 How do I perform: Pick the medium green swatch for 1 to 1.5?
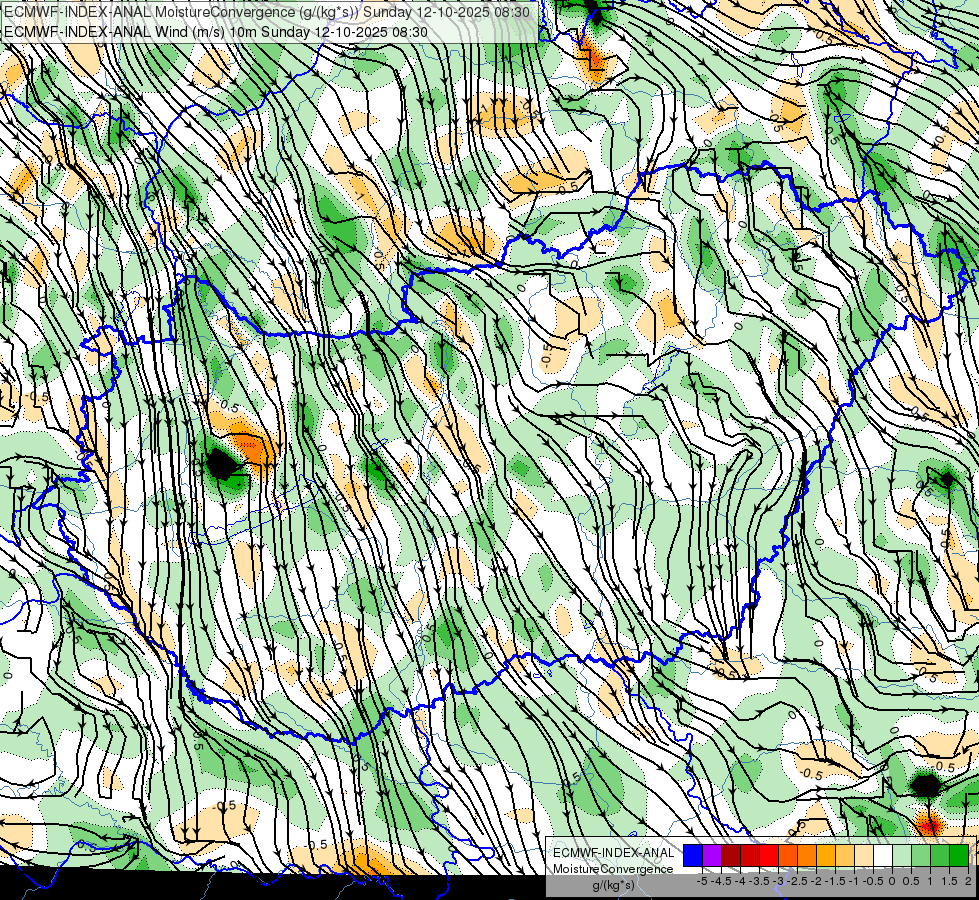[x=940, y=855]
